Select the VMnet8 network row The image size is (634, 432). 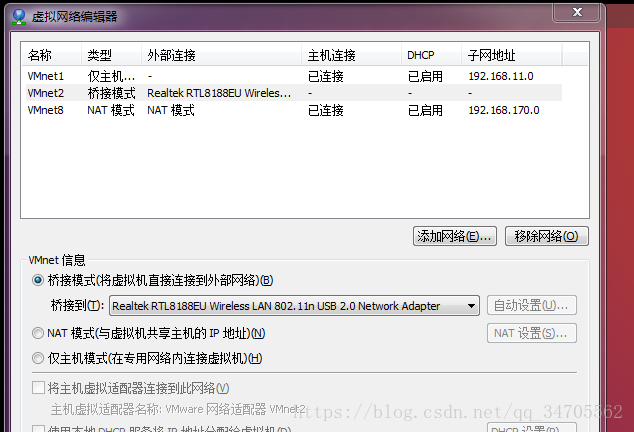click(x=294, y=110)
